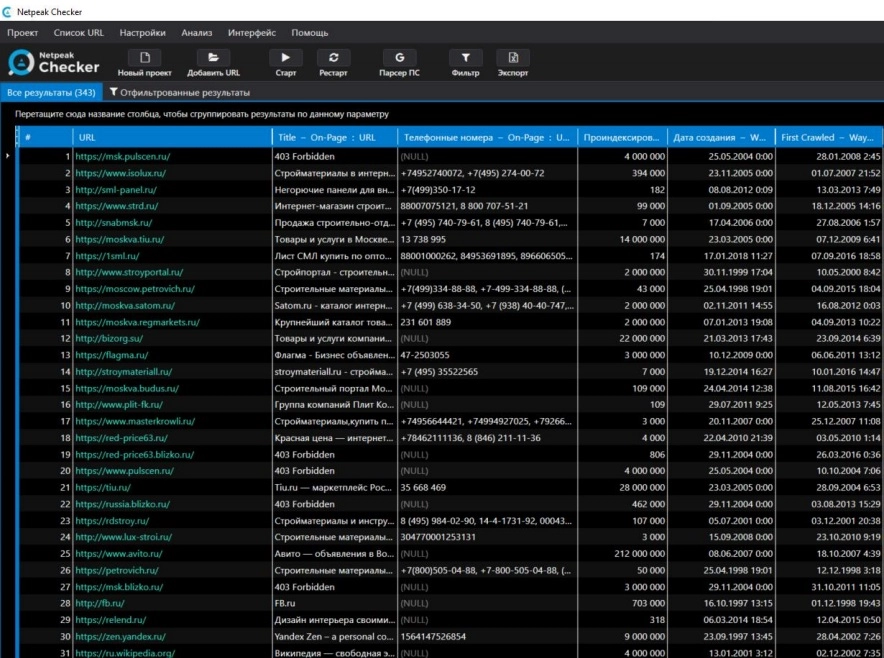Click the Restart (Рестарт) icon
Image resolution: width=884 pixels, height=658 pixels.
[x=333, y=58]
